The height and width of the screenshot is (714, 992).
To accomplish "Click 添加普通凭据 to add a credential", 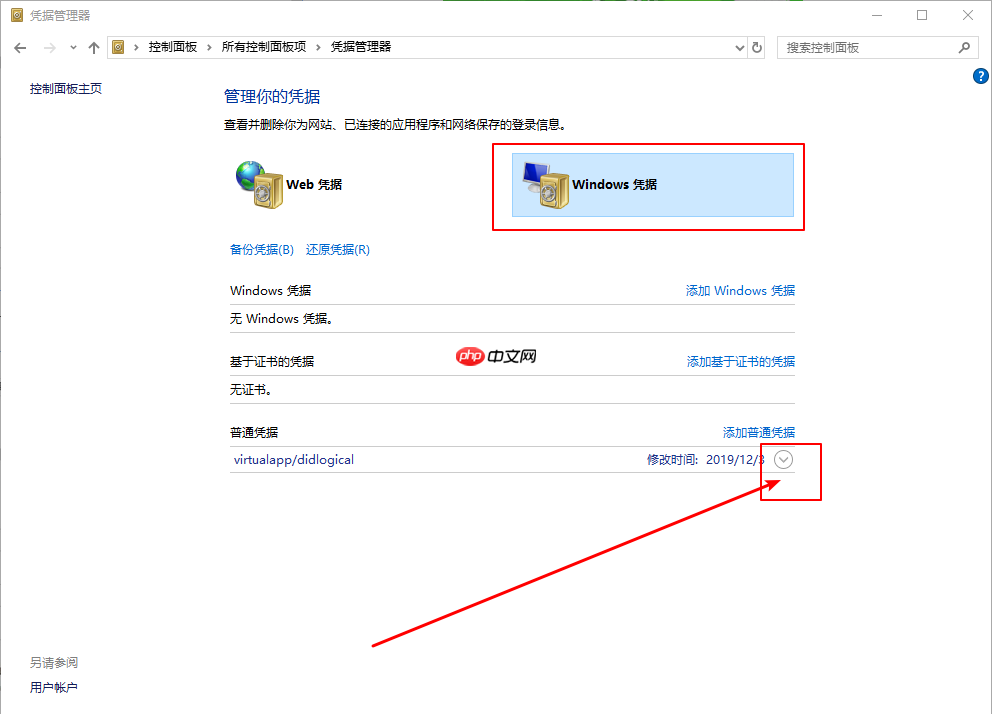I will click(759, 432).
